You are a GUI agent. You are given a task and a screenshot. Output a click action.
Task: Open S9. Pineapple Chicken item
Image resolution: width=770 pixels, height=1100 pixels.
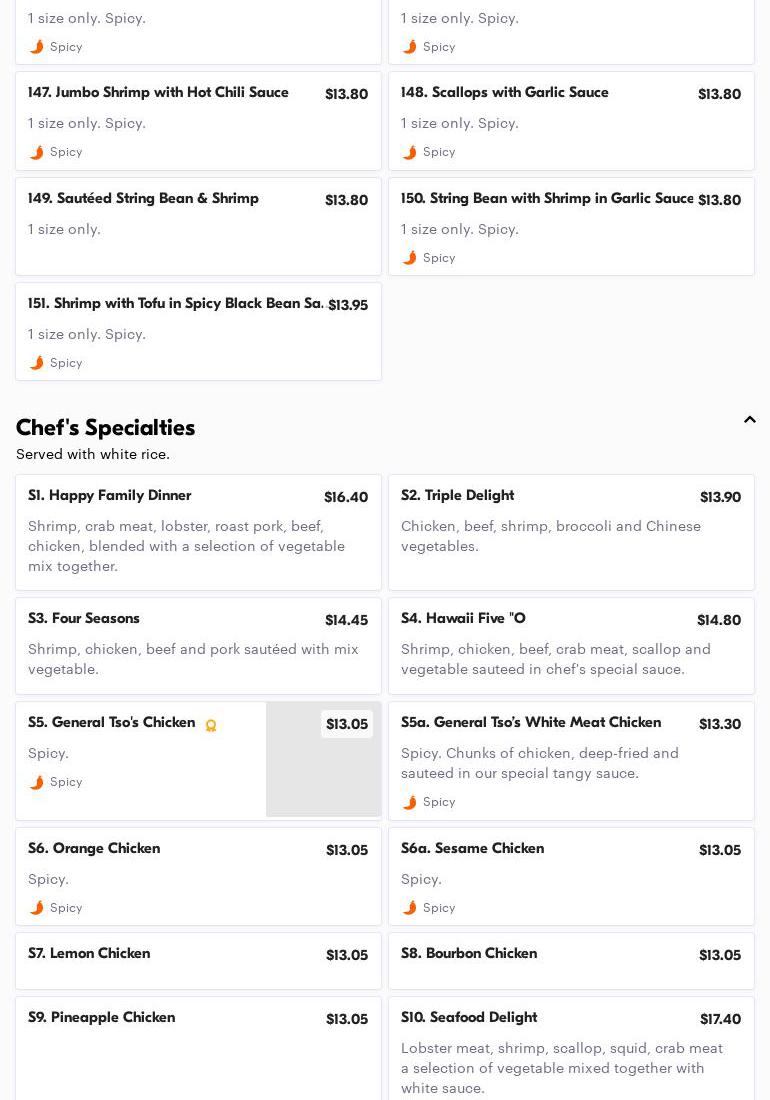198,1040
